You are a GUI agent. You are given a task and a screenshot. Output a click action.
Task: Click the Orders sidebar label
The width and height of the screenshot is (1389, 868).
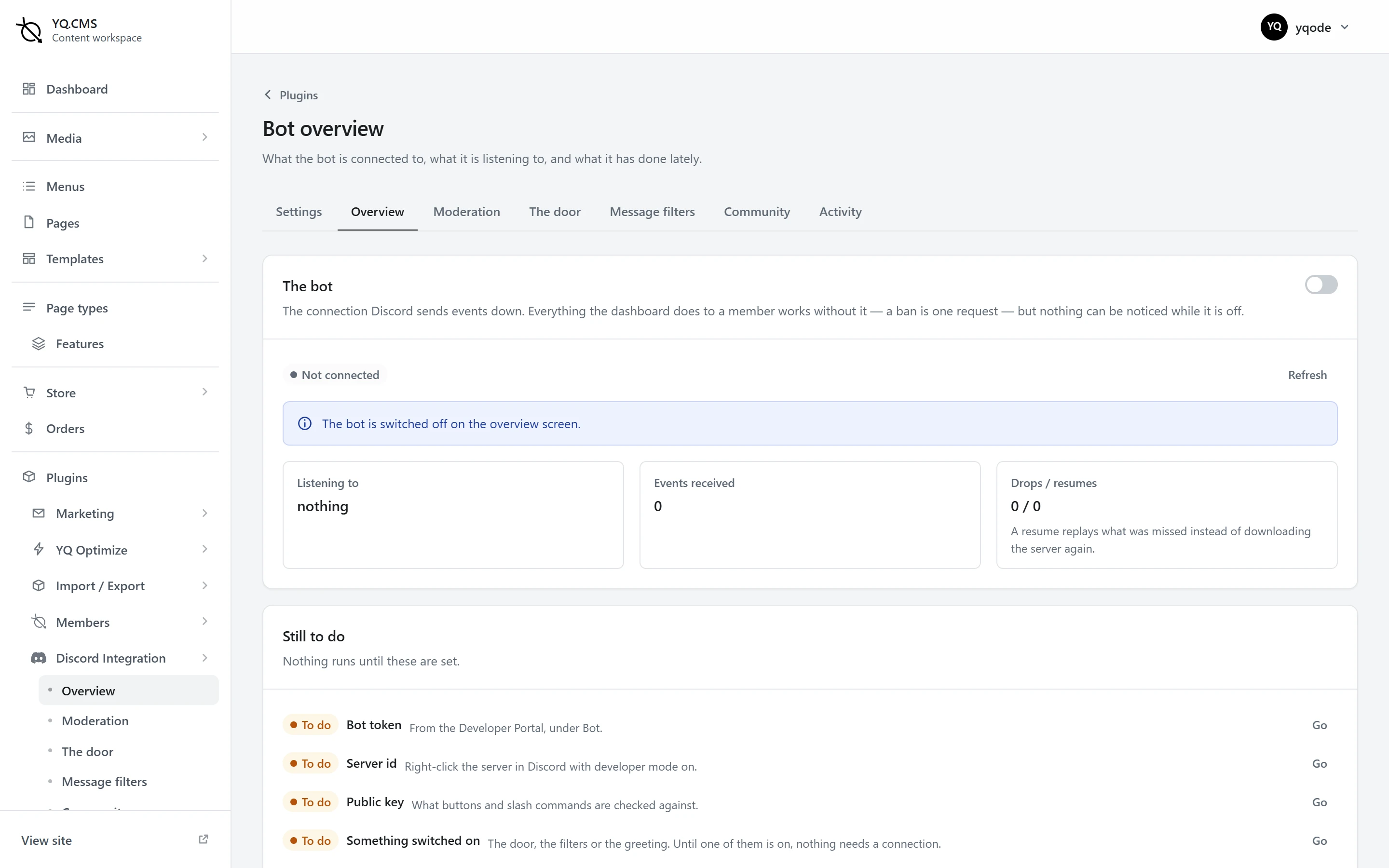pos(66,429)
